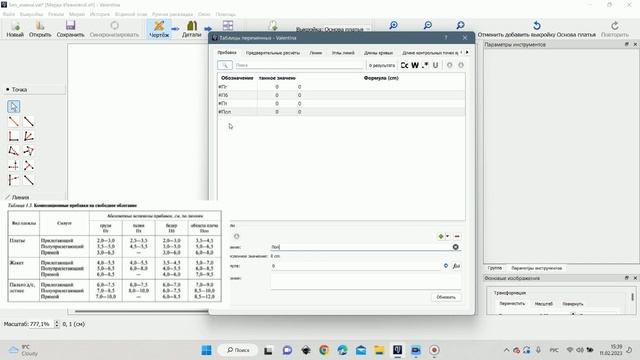
Task: Open the Углы линий tab
Action: [343, 53]
